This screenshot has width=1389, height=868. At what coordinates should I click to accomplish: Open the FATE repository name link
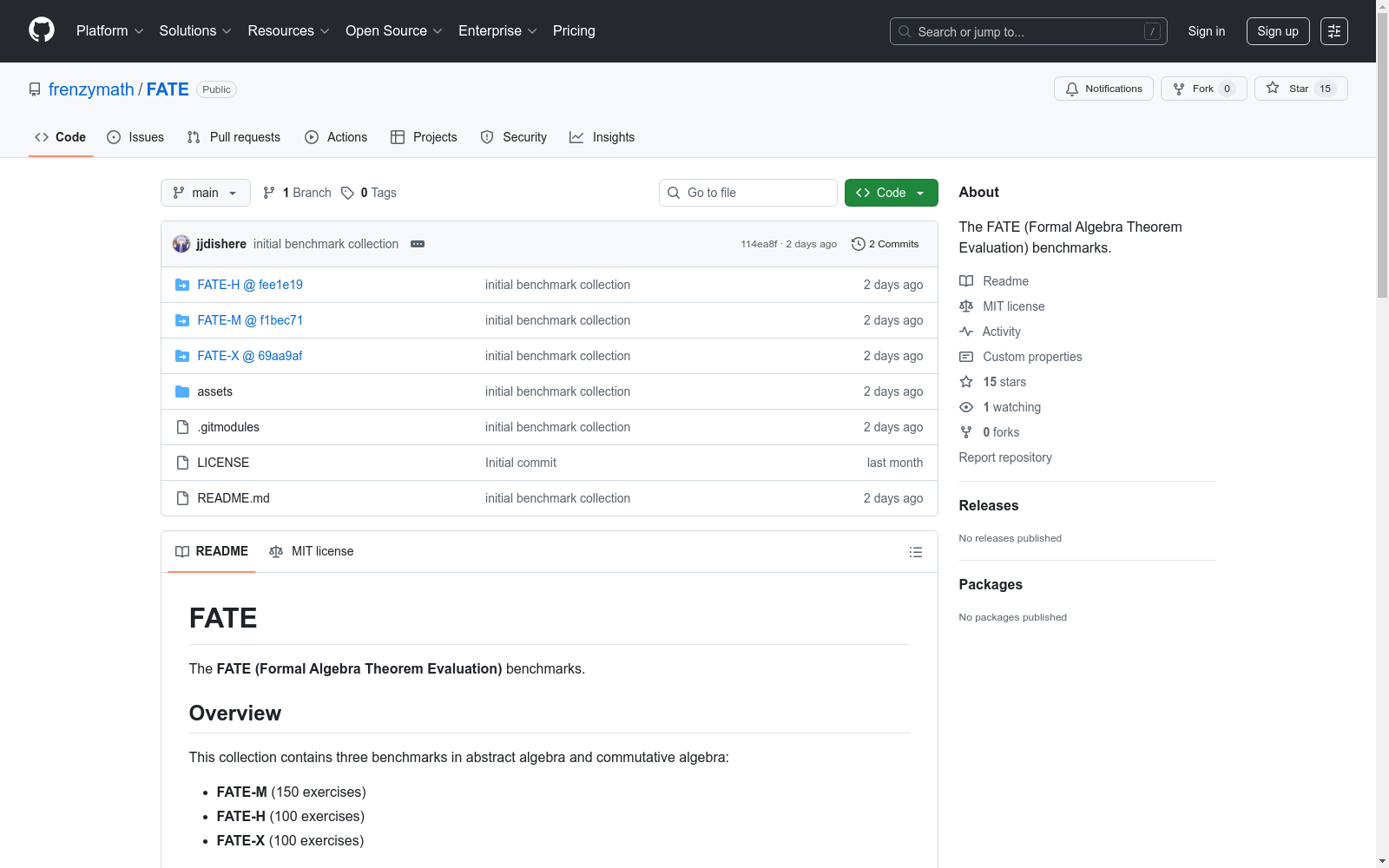point(168,89)
